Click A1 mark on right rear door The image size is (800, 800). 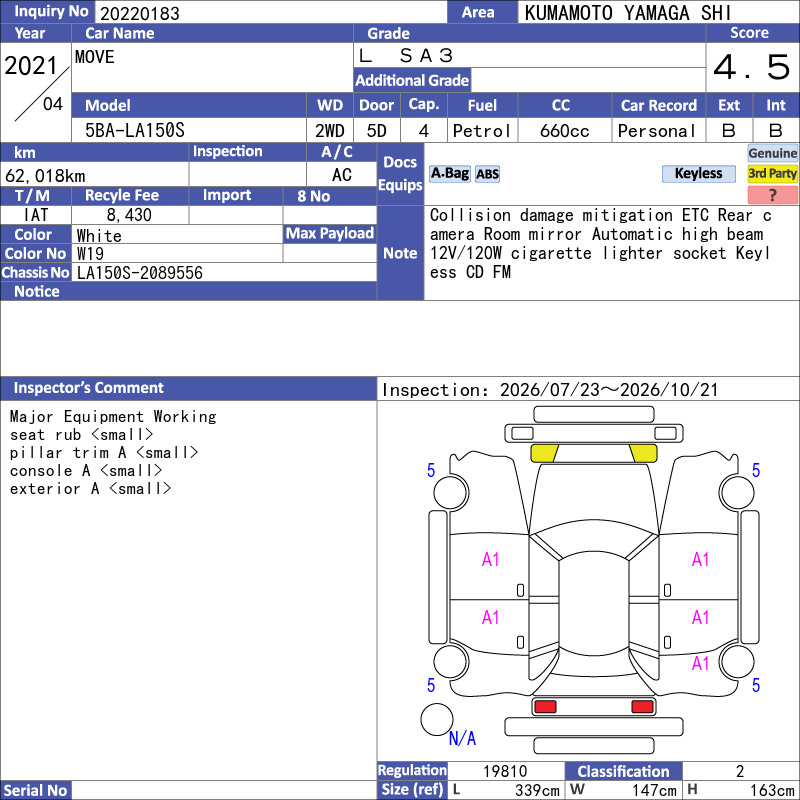point(701,618)
